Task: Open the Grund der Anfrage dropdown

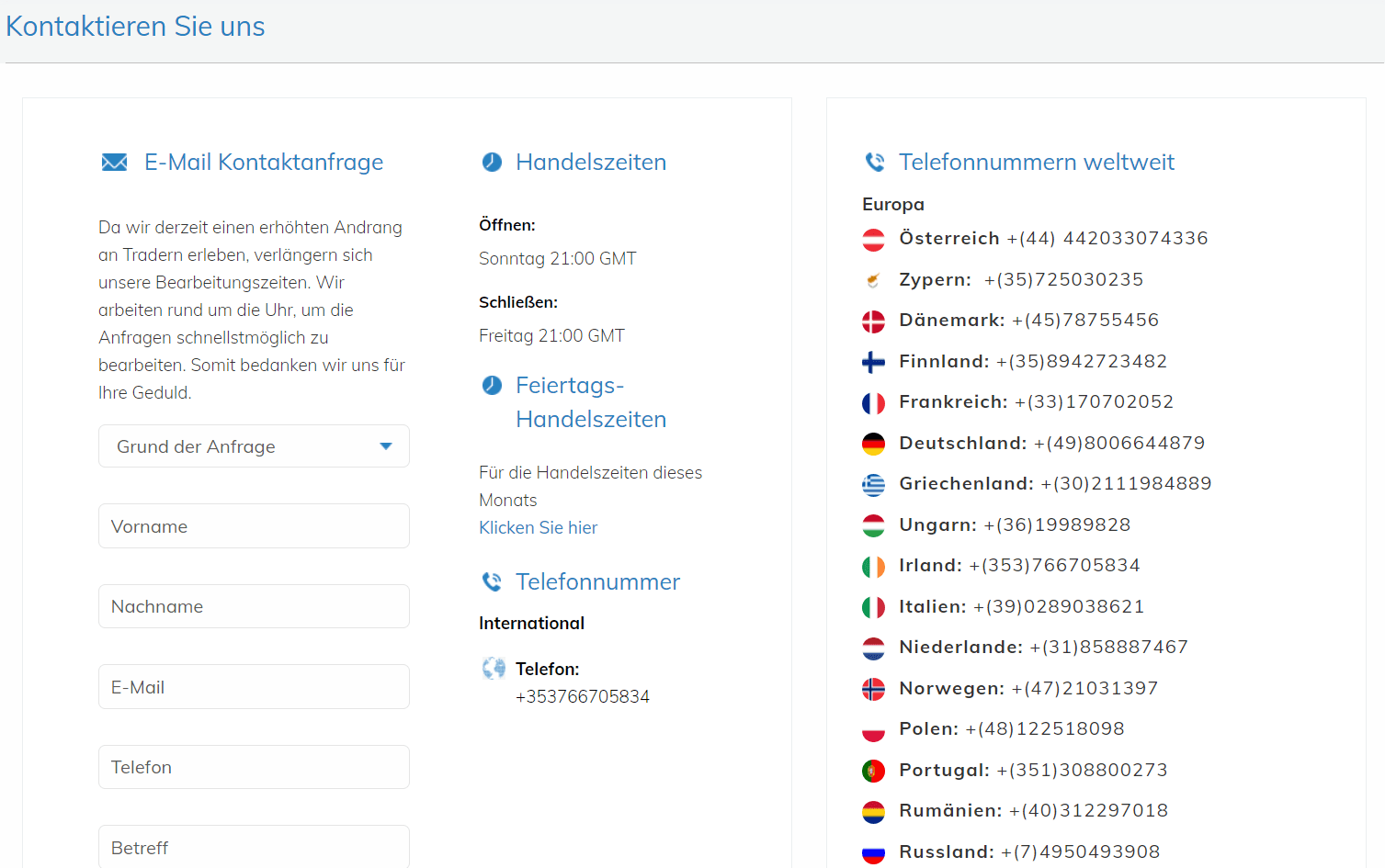Action: [254, 446]
